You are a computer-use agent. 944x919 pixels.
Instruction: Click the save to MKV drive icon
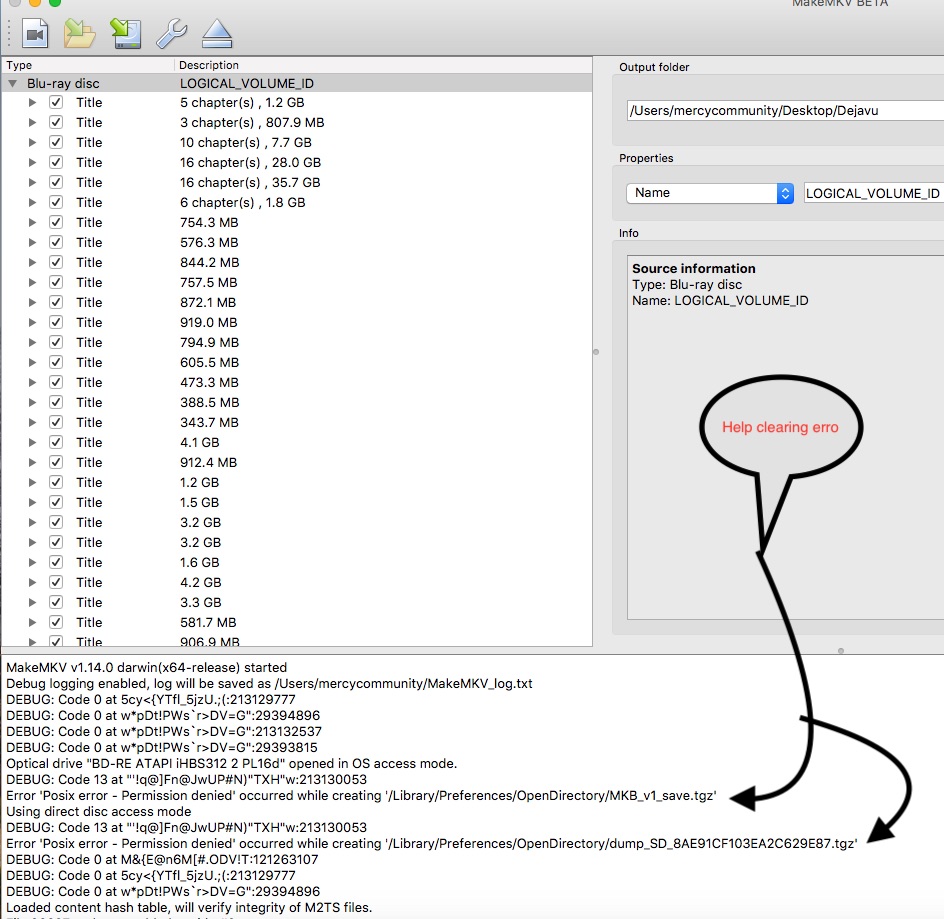pos(126,33)
